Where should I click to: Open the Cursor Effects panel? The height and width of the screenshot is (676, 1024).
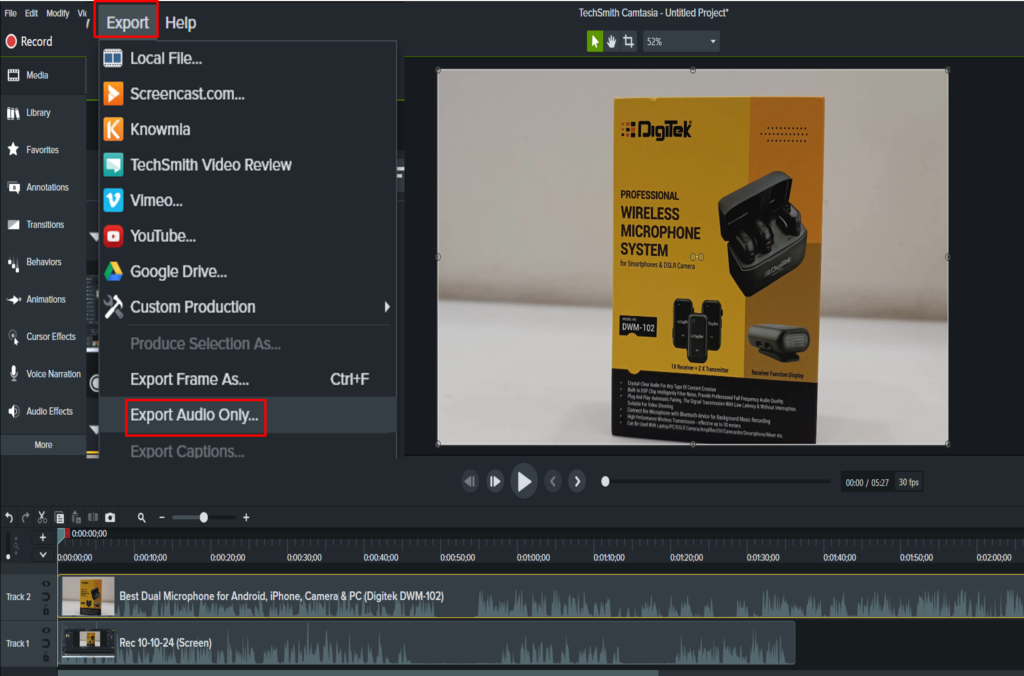[x=42, y=336]
